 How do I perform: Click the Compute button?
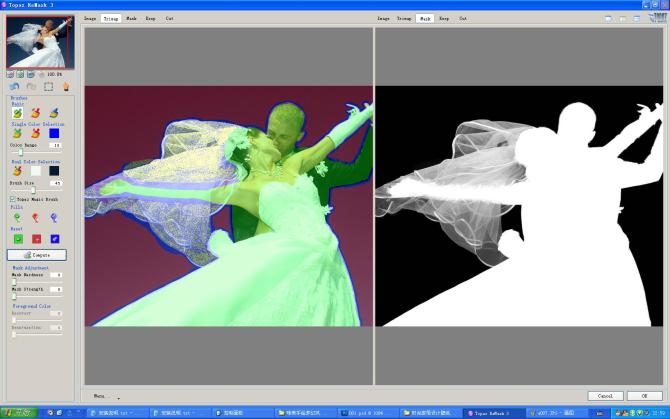click(38, 255)
